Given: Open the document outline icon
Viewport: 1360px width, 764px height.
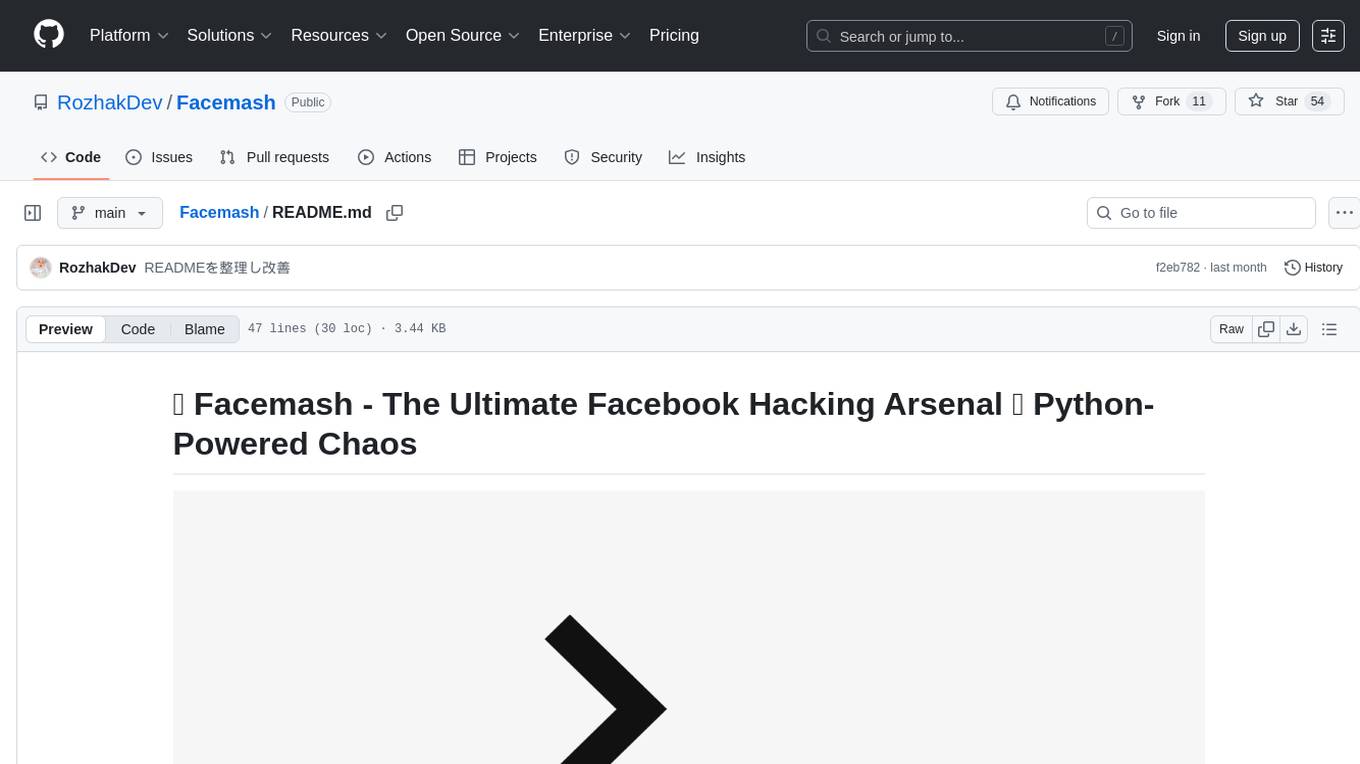Looking at the screenshot, I should [1329, 329].
